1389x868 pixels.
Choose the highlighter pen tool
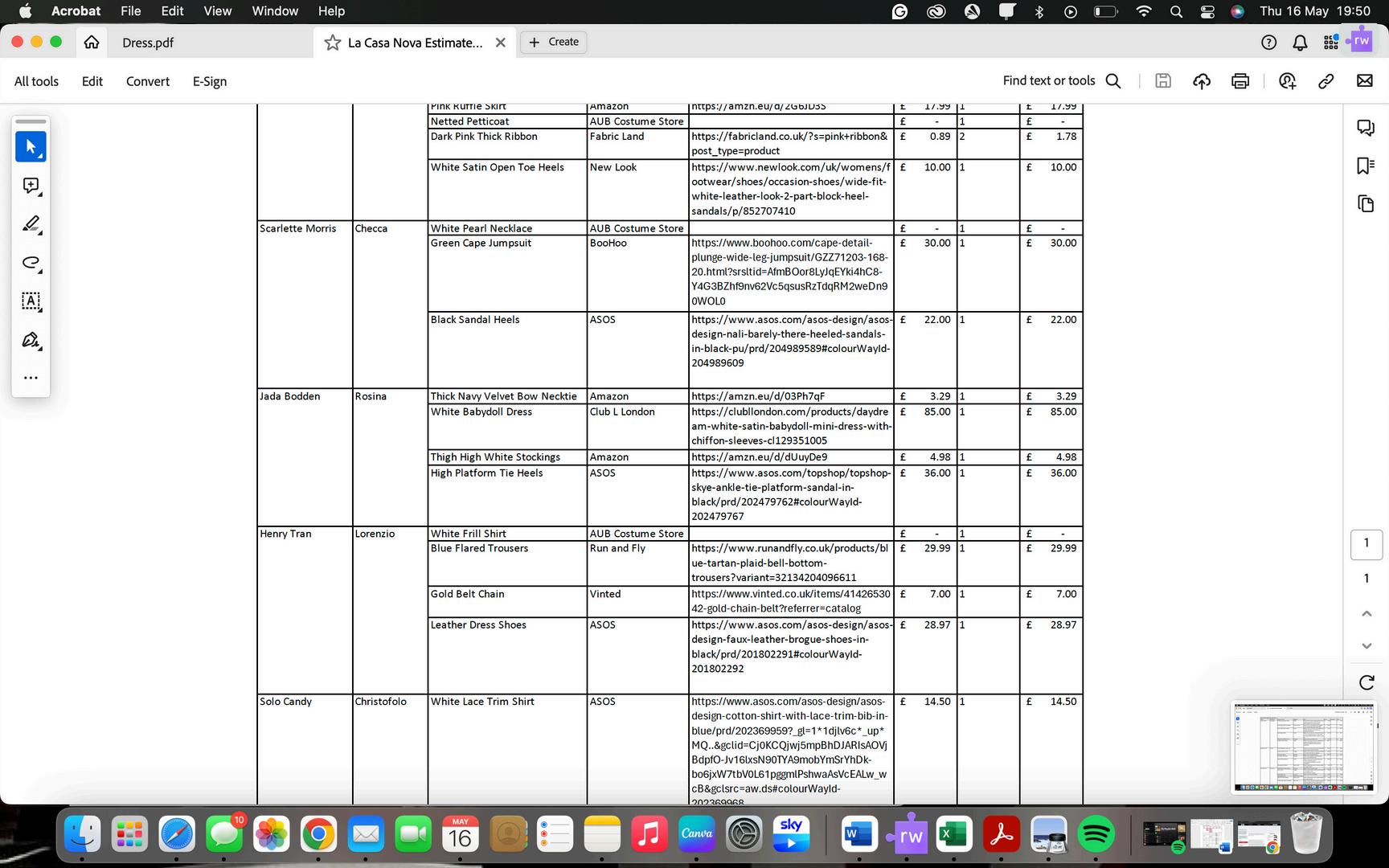click(31, 224)
